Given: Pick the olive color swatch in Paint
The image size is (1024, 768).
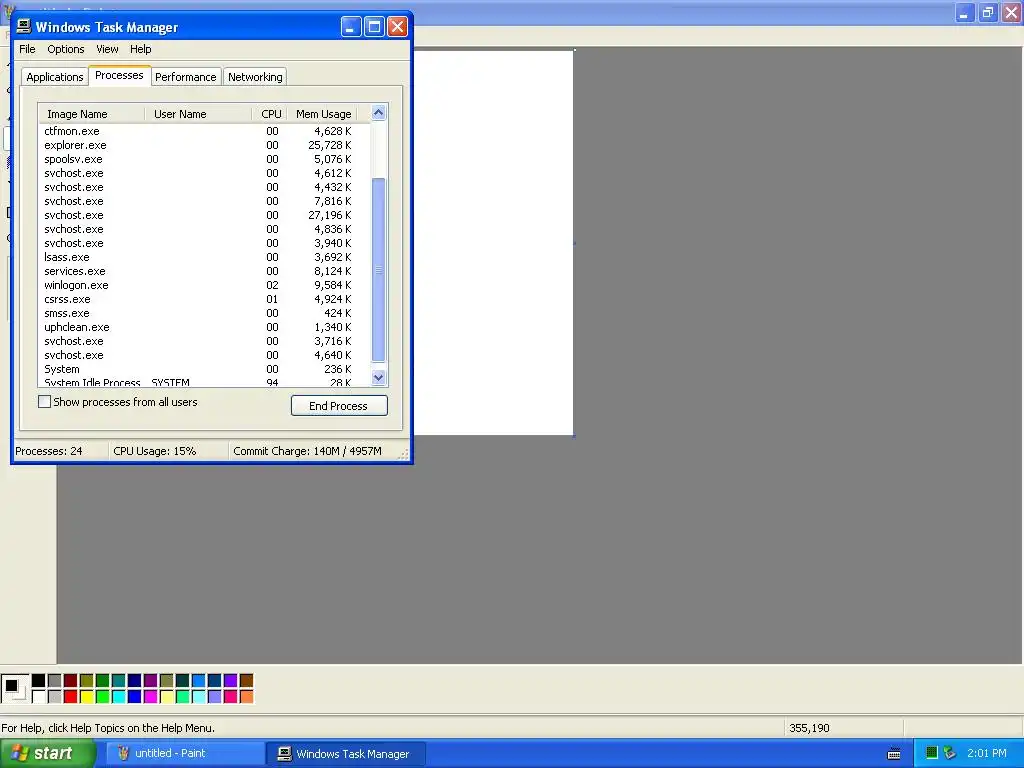Looking at the screenshot, I should pyautogui.click(x=86, y=680).
